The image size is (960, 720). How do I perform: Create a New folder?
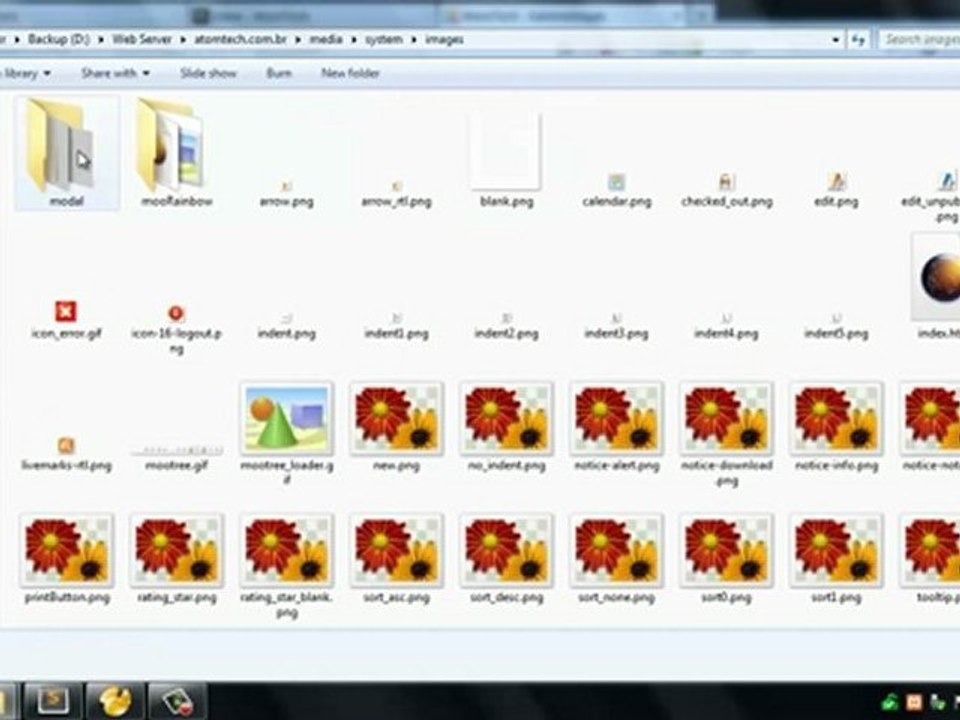point(350,73)
